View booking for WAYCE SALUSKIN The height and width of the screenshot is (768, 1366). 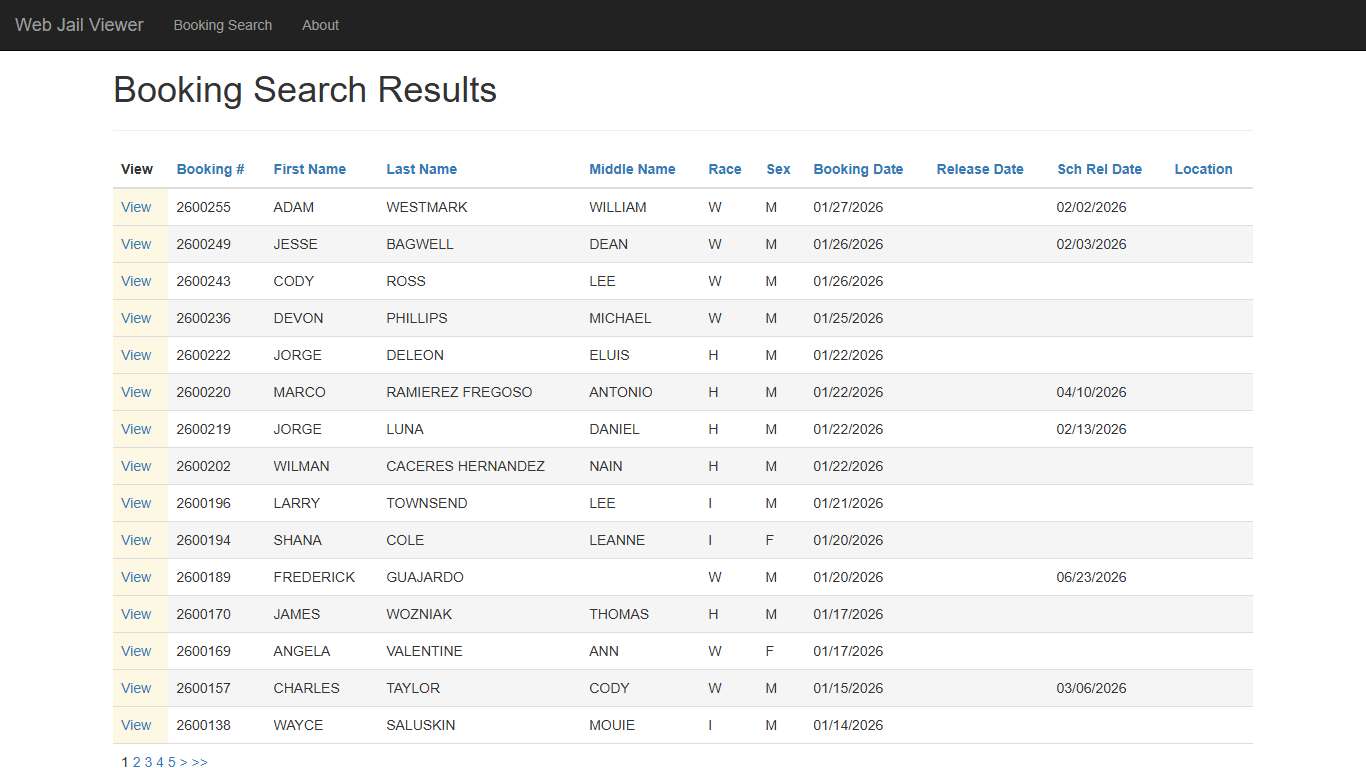136,725
